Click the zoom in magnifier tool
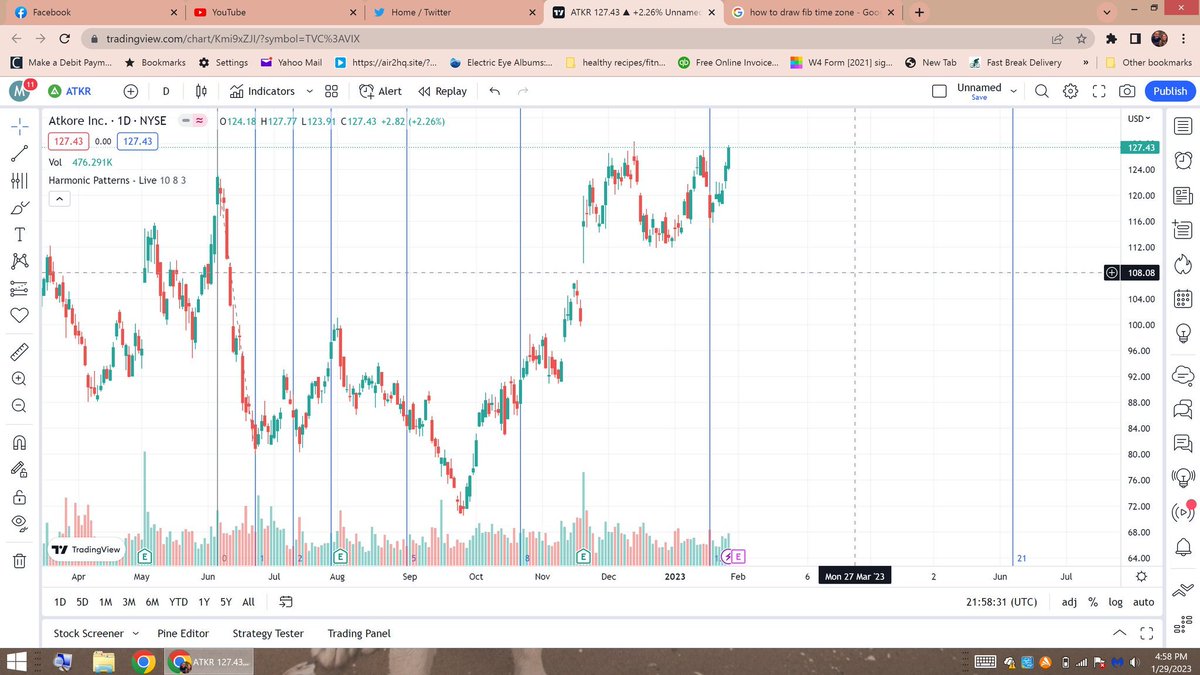 19,379
